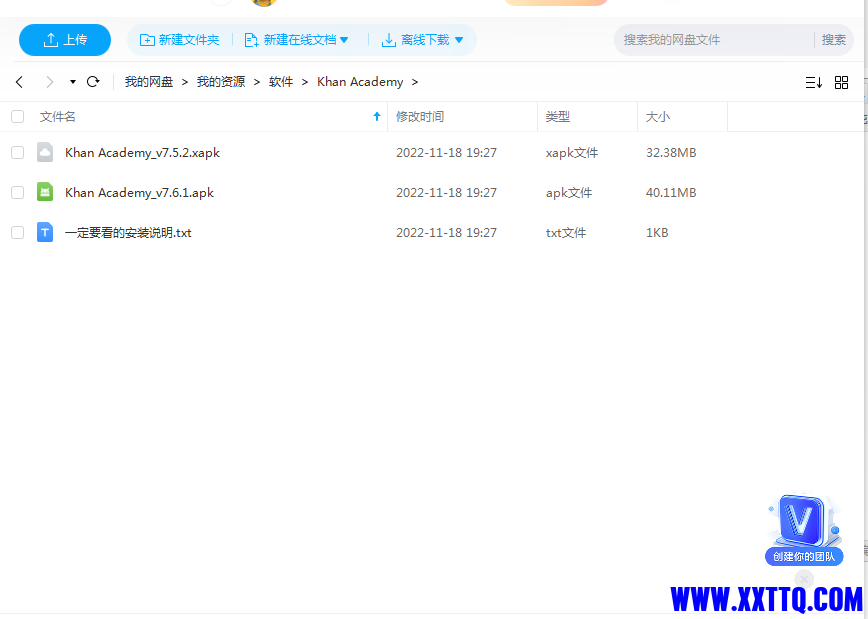
Task: Navigate to 软件 folder in breadcrumb
Action: pos(281,82)
